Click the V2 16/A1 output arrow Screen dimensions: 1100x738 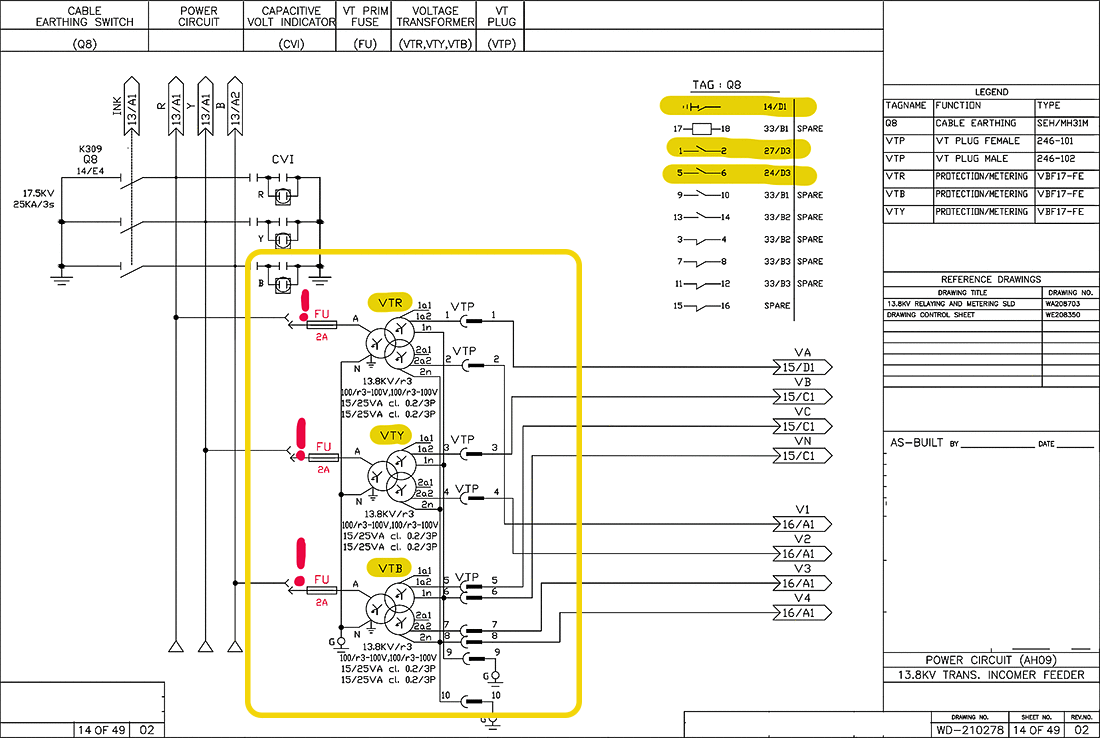tap(803, 554)
